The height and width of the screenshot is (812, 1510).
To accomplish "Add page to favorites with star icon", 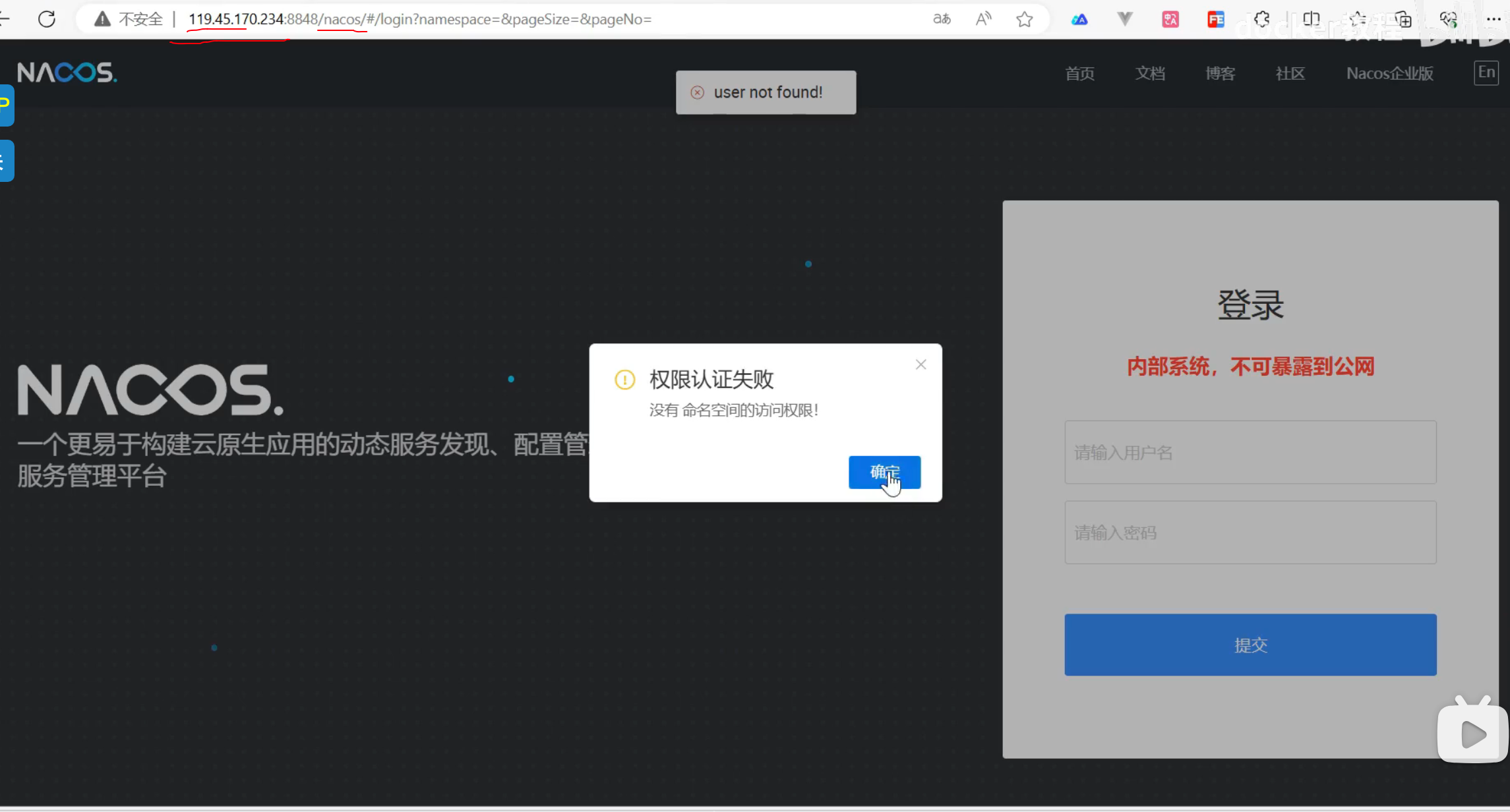I will point(1024,19).
